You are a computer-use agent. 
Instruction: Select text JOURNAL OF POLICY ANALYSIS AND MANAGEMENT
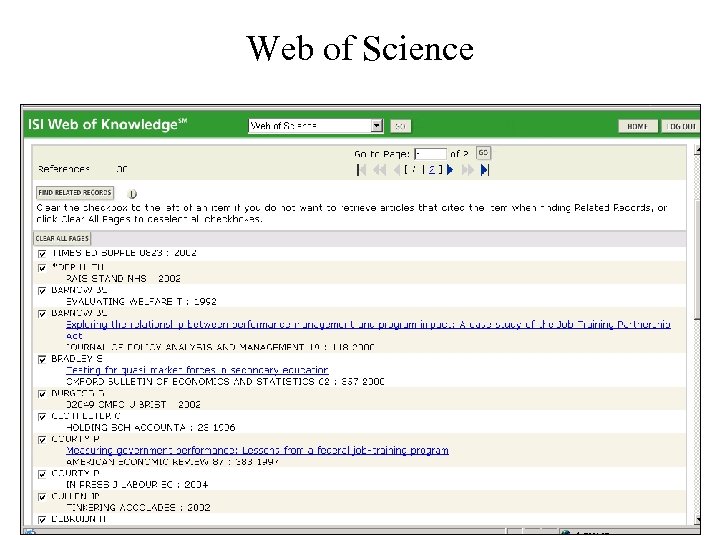(185, 347)
